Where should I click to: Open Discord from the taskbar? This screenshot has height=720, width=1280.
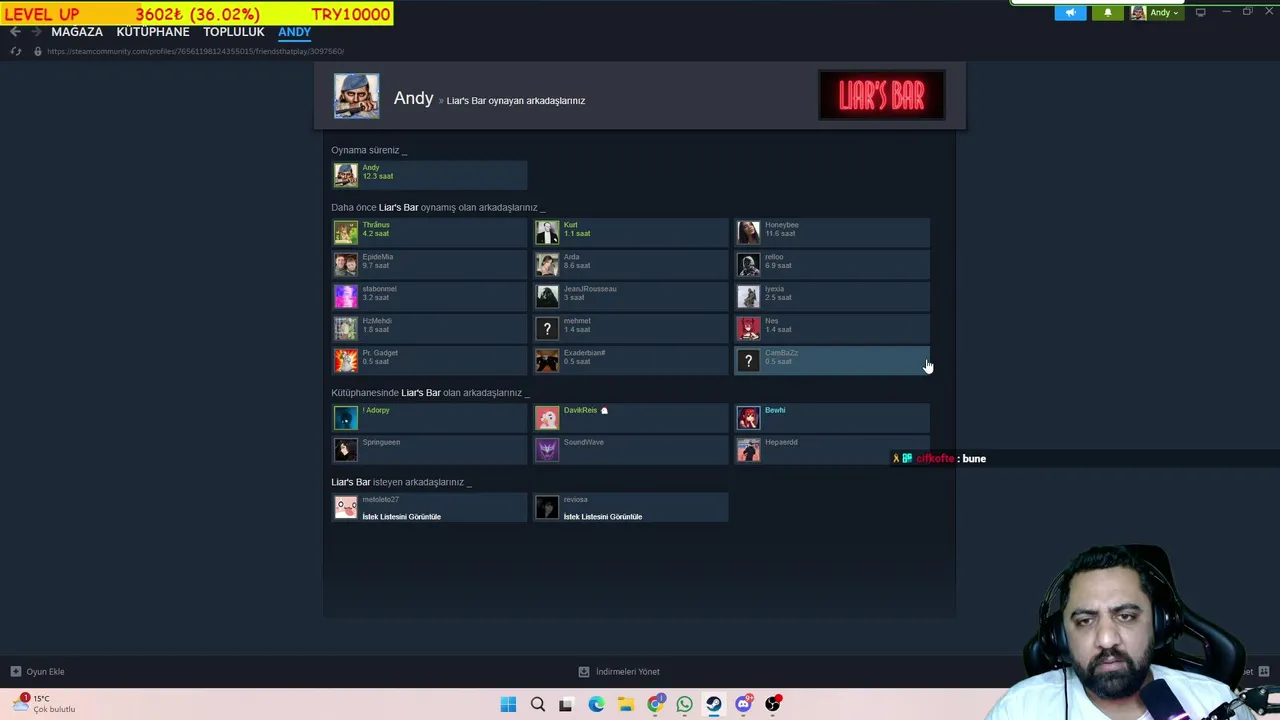tap(743, 704)
